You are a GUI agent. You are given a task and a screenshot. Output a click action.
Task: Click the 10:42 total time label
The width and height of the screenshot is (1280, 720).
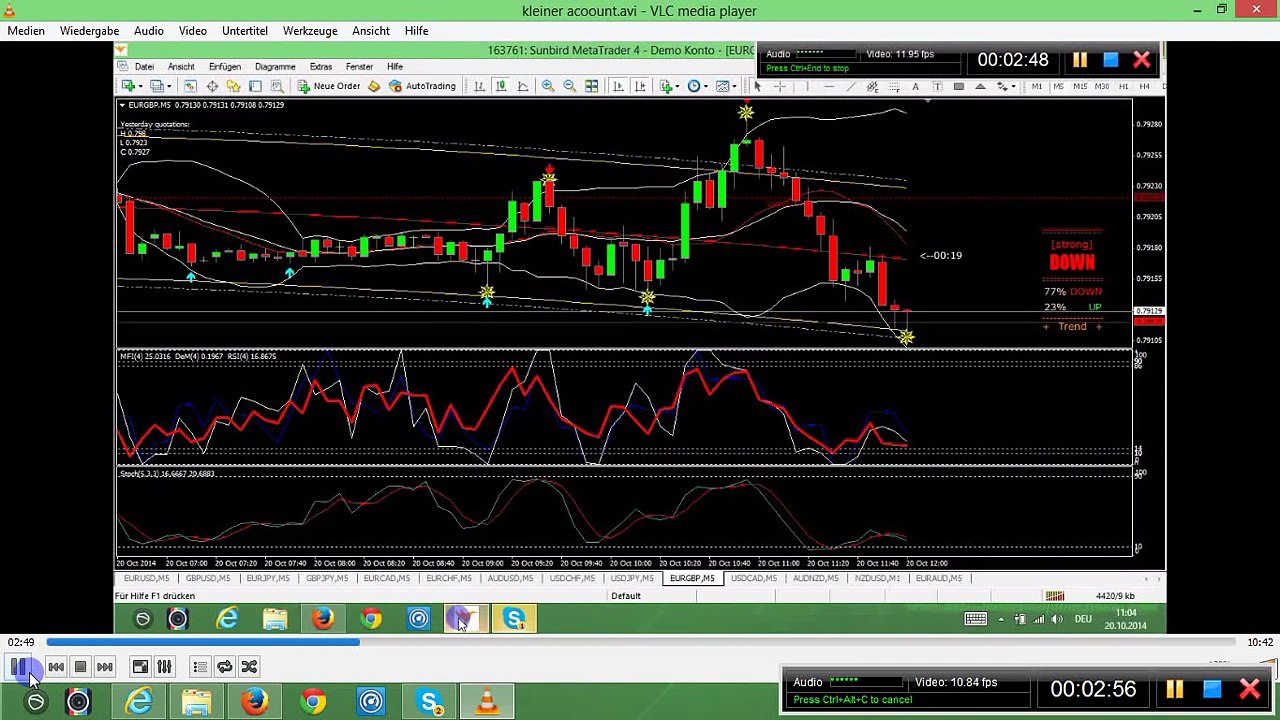tap(1260, 642)
